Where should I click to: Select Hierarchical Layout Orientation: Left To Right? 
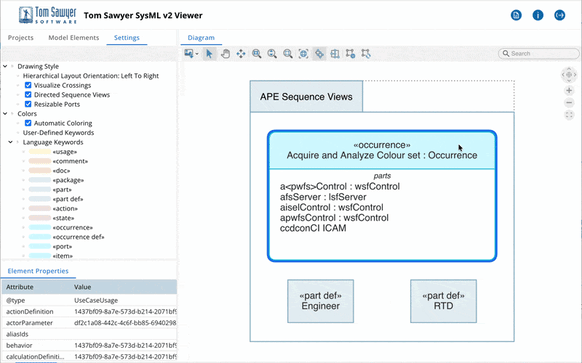point(91,76)
